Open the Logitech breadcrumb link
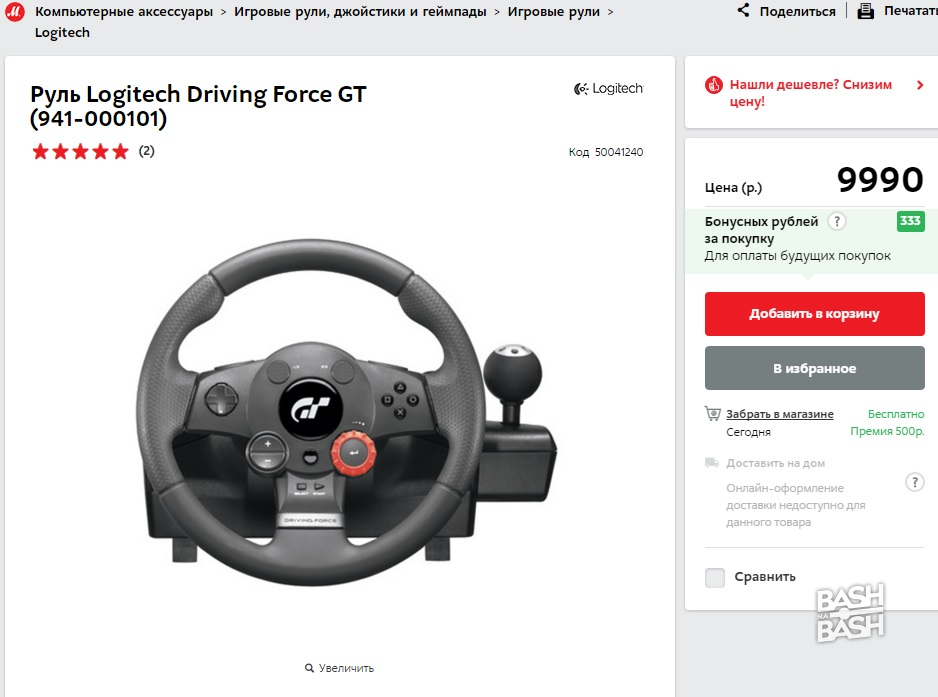938x697 pixels. coord(62,32)
